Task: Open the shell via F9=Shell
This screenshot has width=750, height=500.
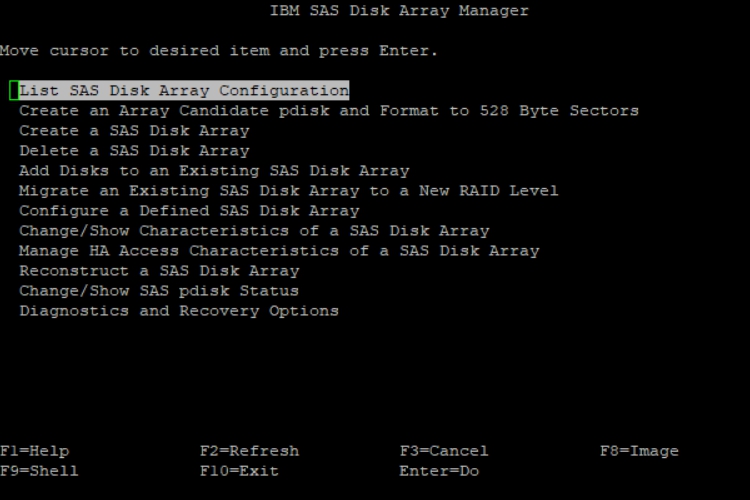Action: [x=40, y=471]
